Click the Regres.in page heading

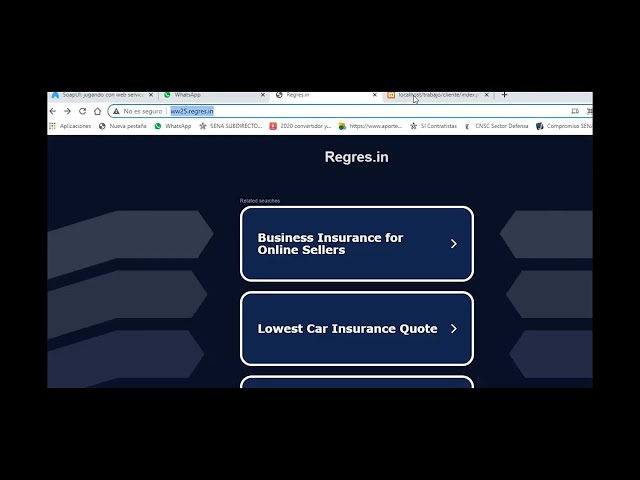click(357, 157)
